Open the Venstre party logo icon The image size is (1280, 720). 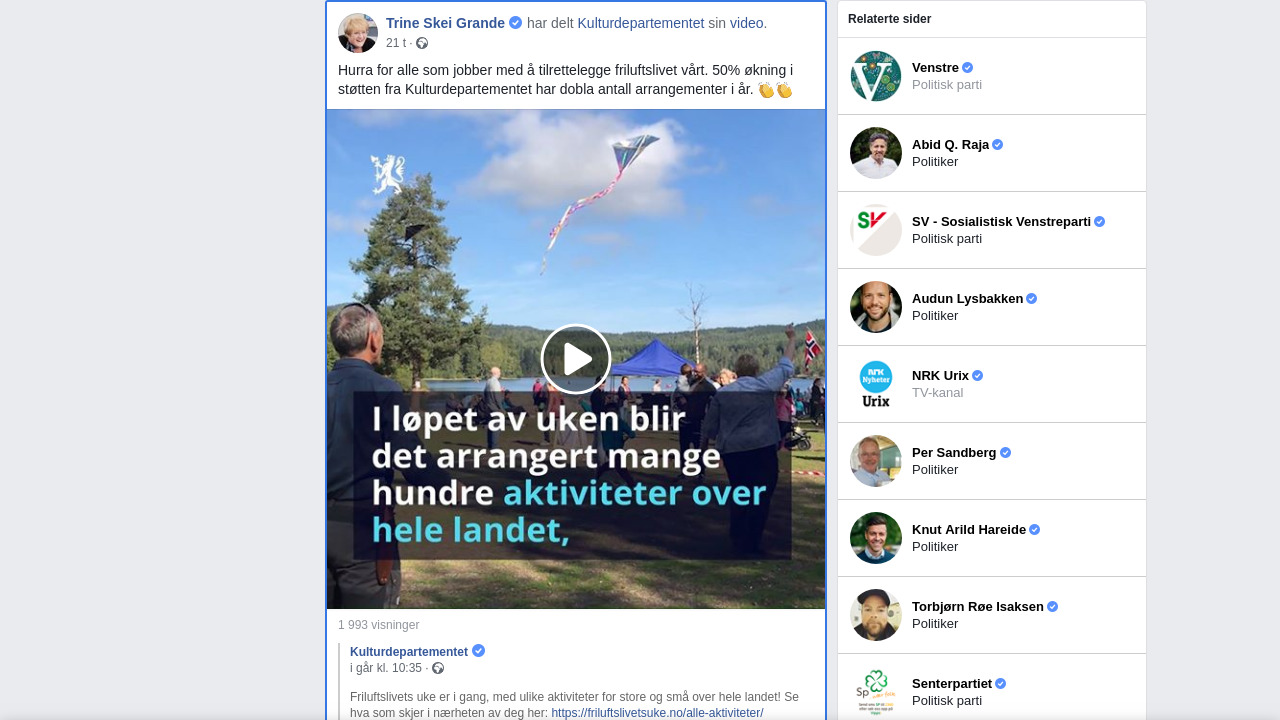[876, 76]
